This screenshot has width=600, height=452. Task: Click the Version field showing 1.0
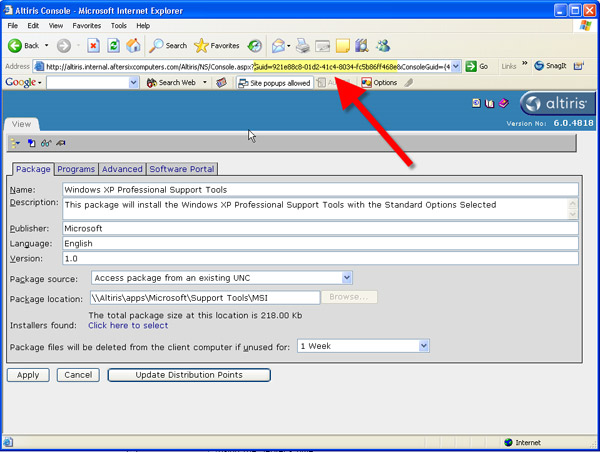coord(320,259)
